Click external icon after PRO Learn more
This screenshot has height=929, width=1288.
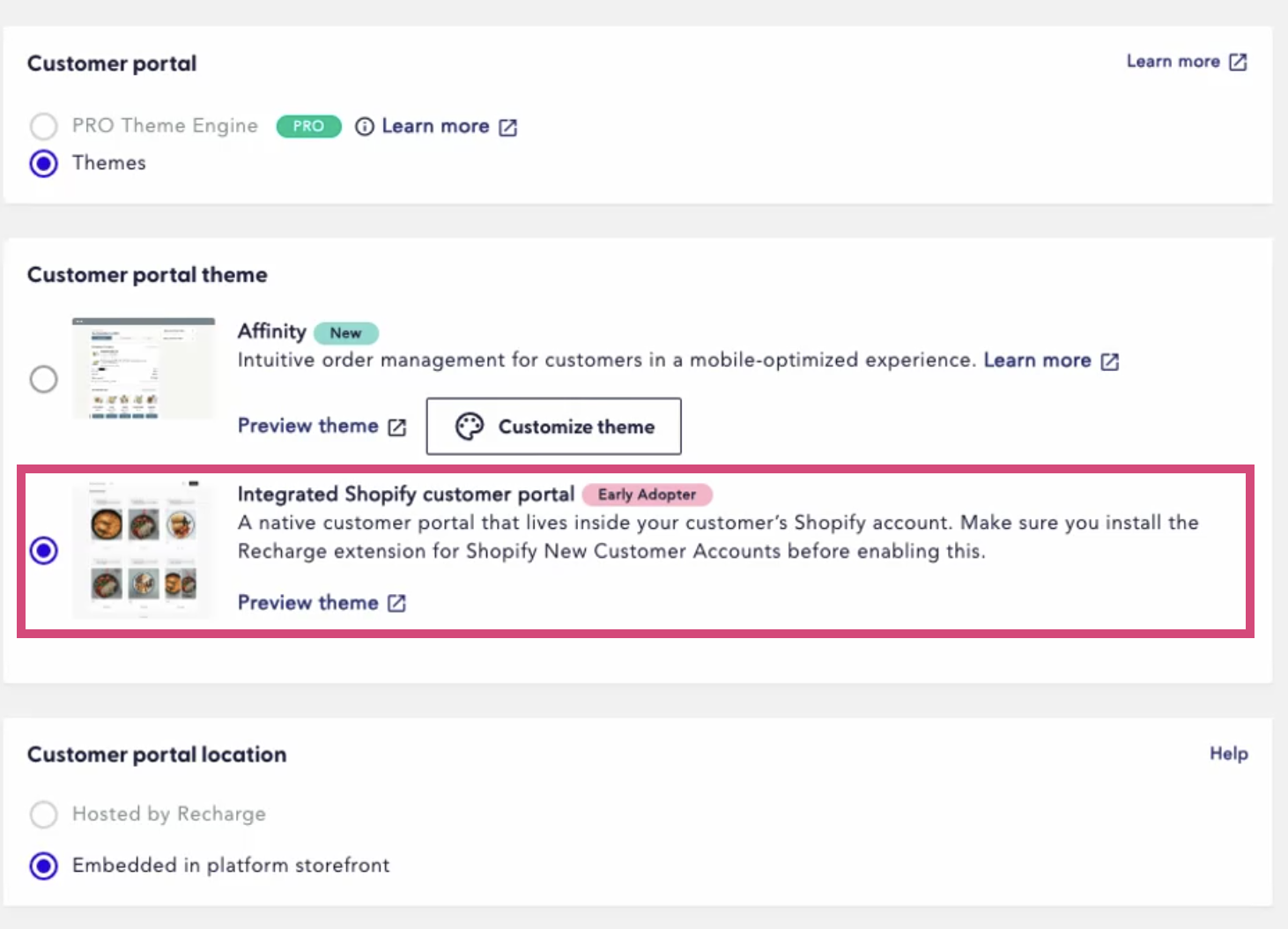click(x=507, y=127)
